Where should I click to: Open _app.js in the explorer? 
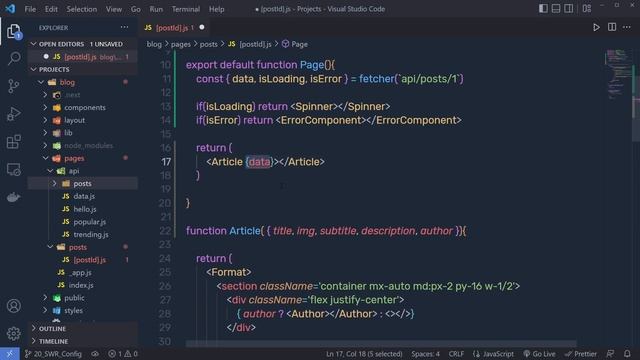pos(82,272)
